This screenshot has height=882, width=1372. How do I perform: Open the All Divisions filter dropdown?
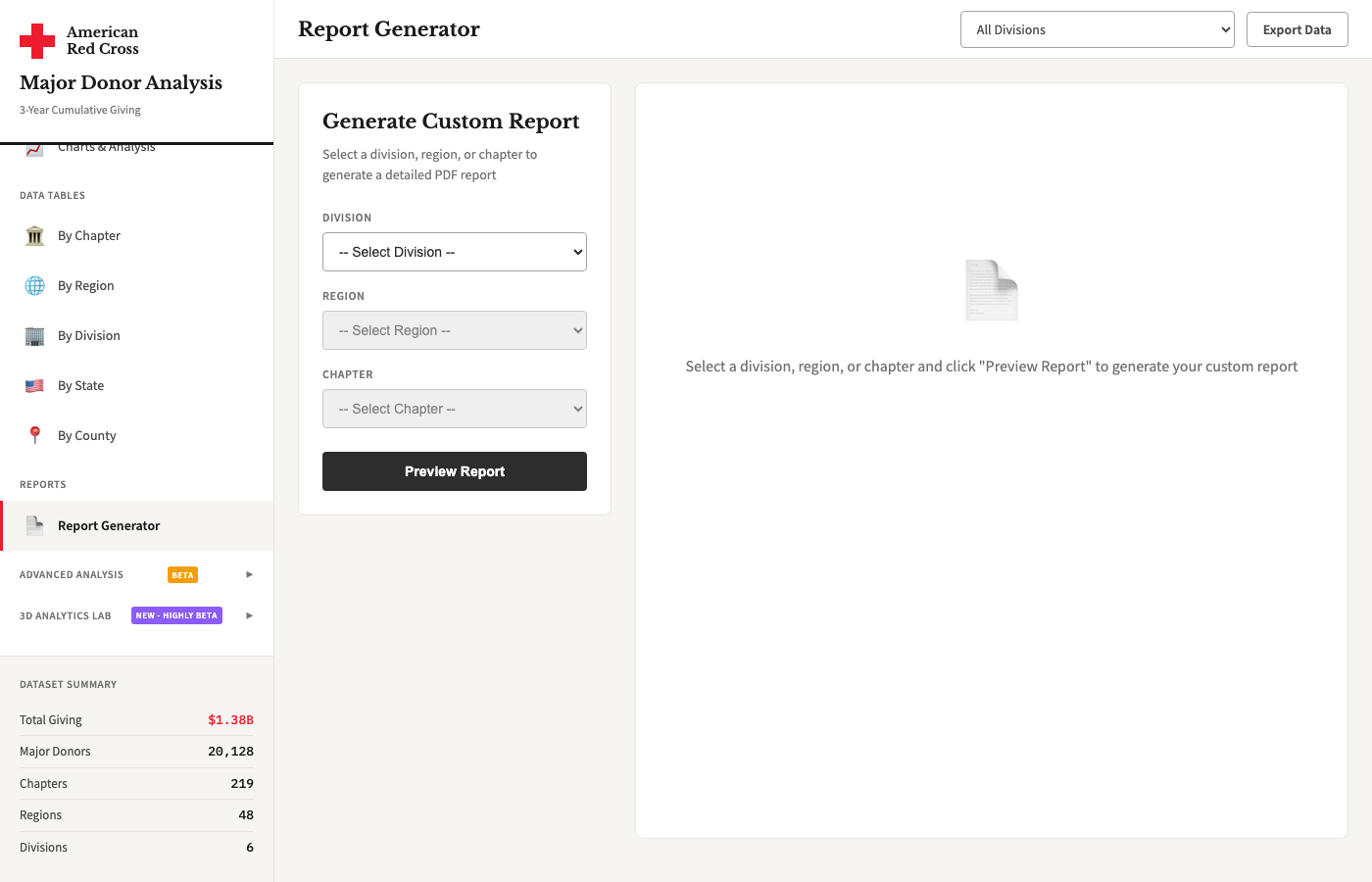1098,29
